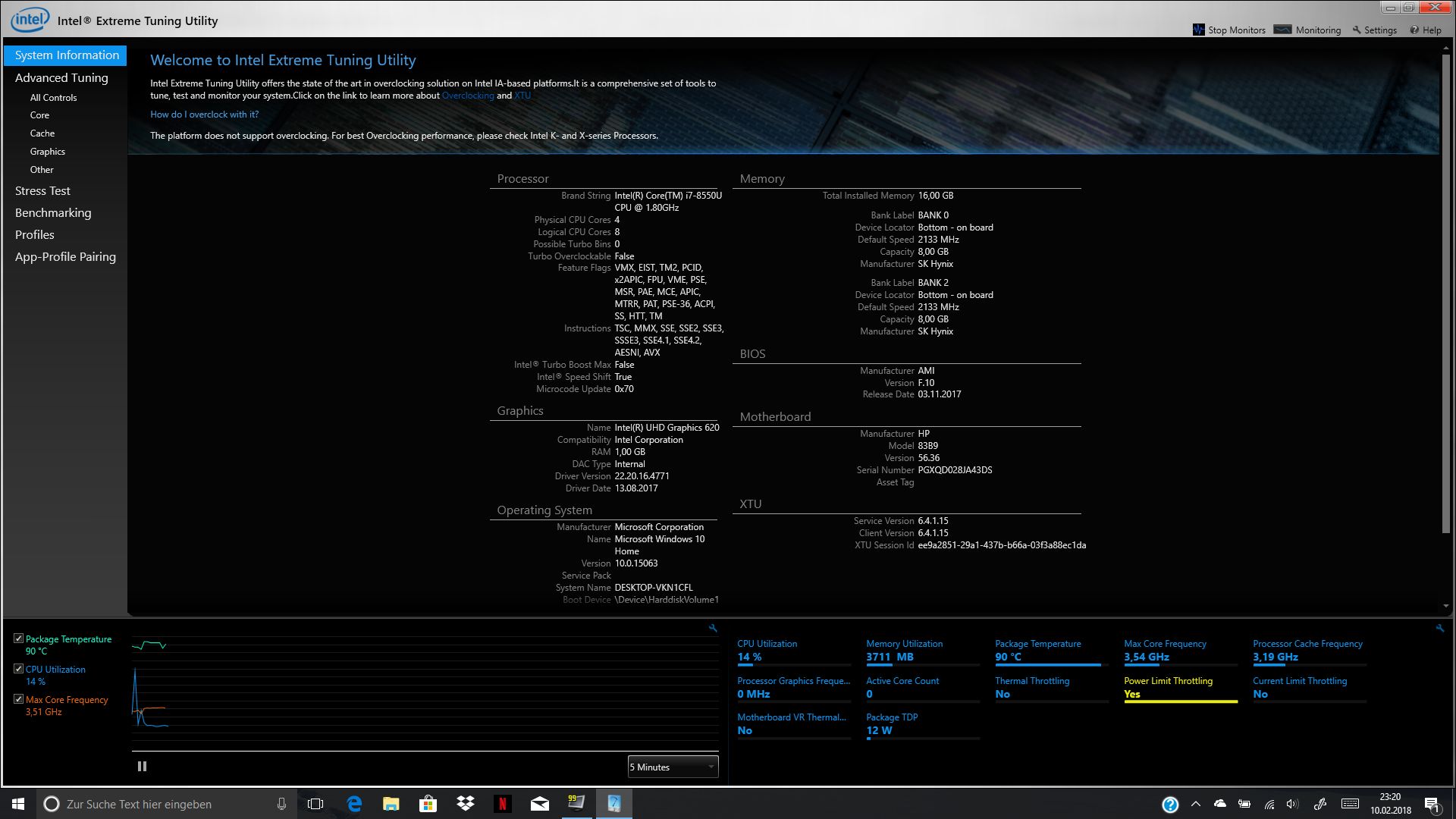Click the 'How do I overclock with it?' link

click(204, 115)
